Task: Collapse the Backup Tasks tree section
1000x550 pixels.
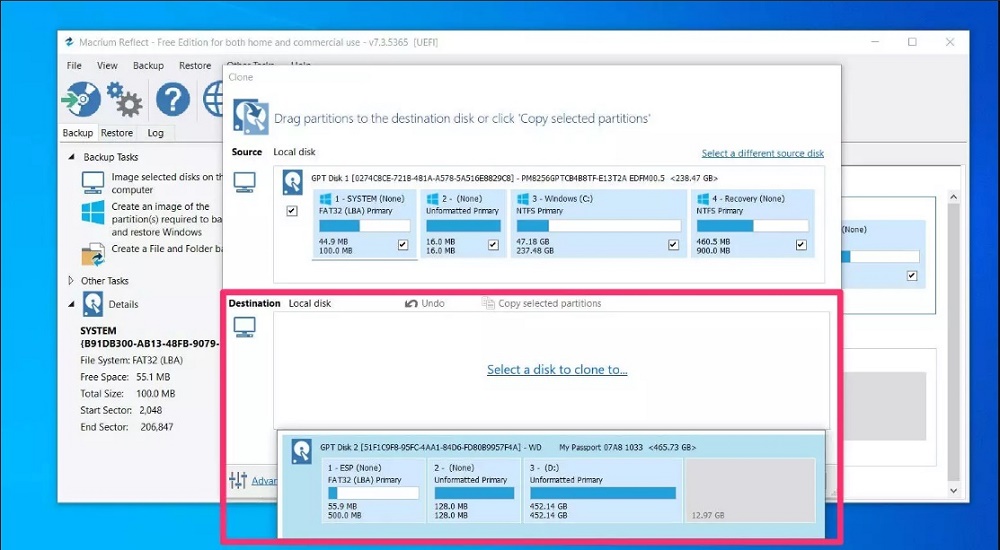Action: coord(70,157)
